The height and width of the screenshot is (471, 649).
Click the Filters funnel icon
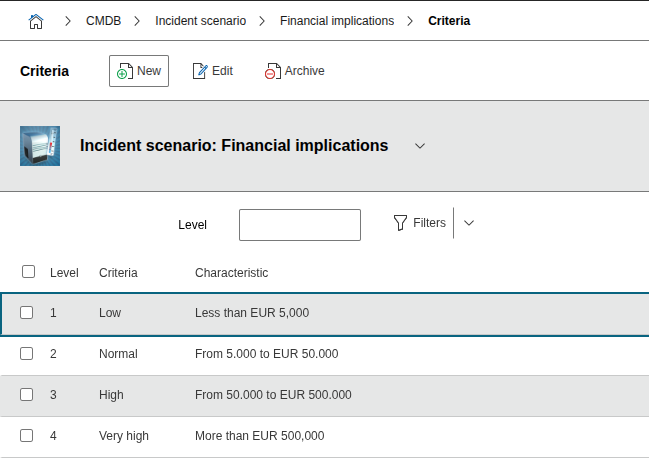point(400,223)
